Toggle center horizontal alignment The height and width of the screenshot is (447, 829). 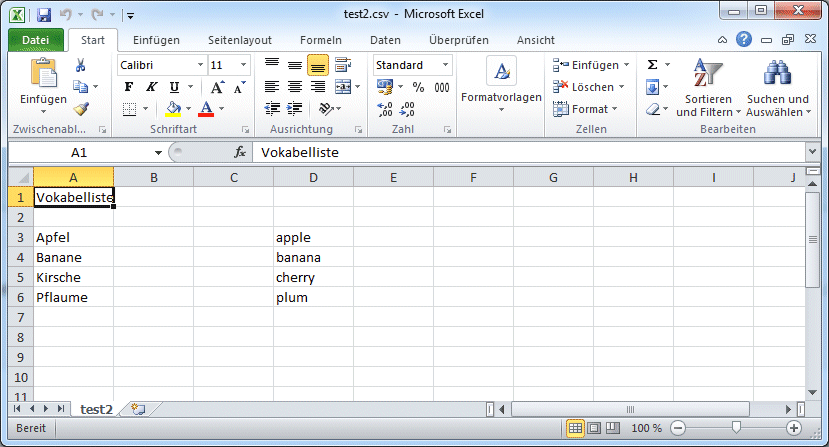294,87
